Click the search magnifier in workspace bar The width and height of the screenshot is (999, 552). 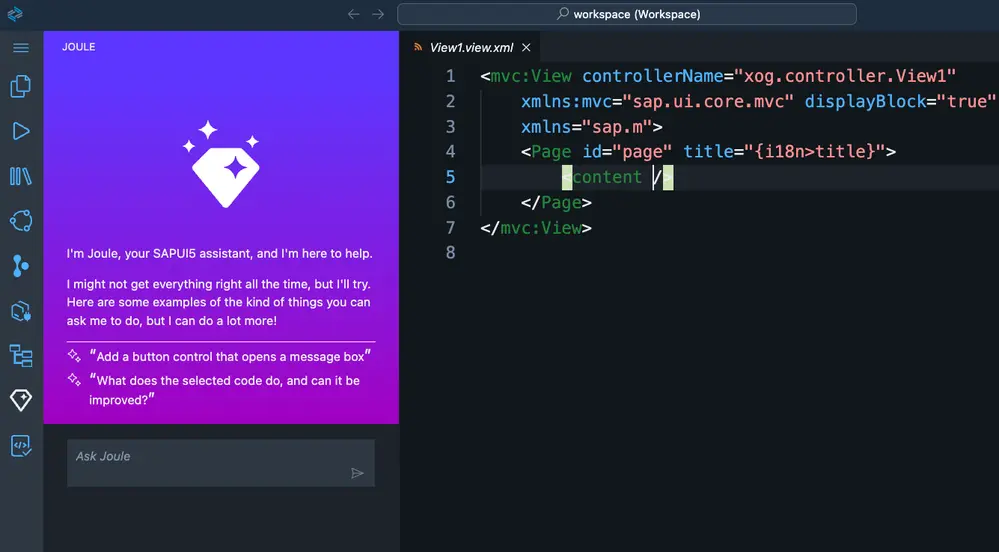563,13
